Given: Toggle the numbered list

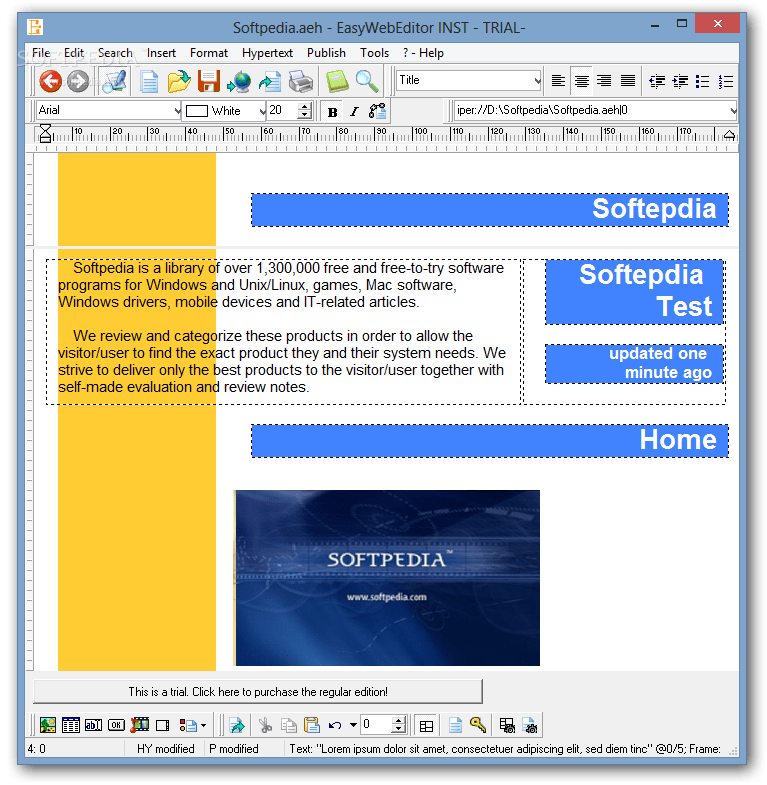Looking at the screenshot, I should coord(725,81).
